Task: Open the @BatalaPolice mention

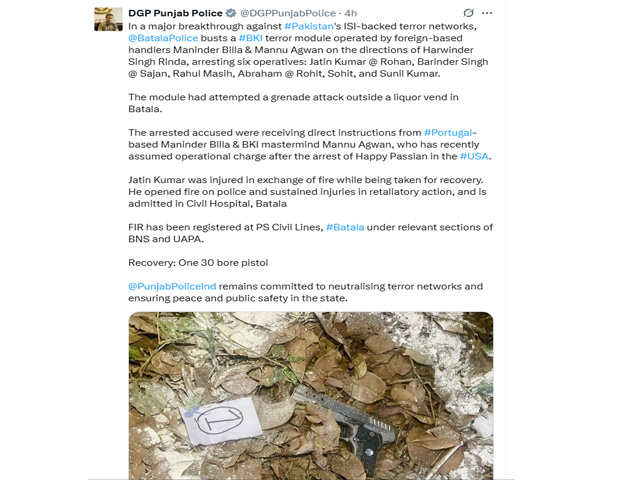Action: (x=163, y=38)
